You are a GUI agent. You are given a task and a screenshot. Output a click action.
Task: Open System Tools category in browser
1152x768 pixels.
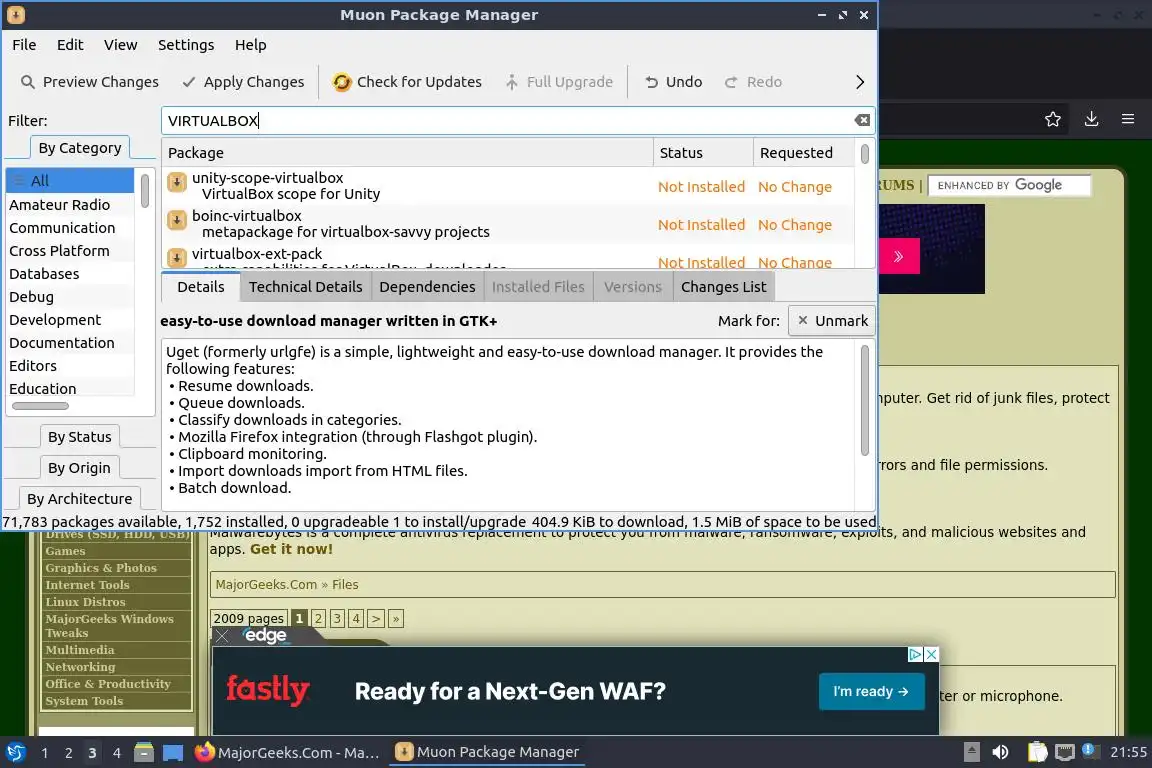[84, 701]
